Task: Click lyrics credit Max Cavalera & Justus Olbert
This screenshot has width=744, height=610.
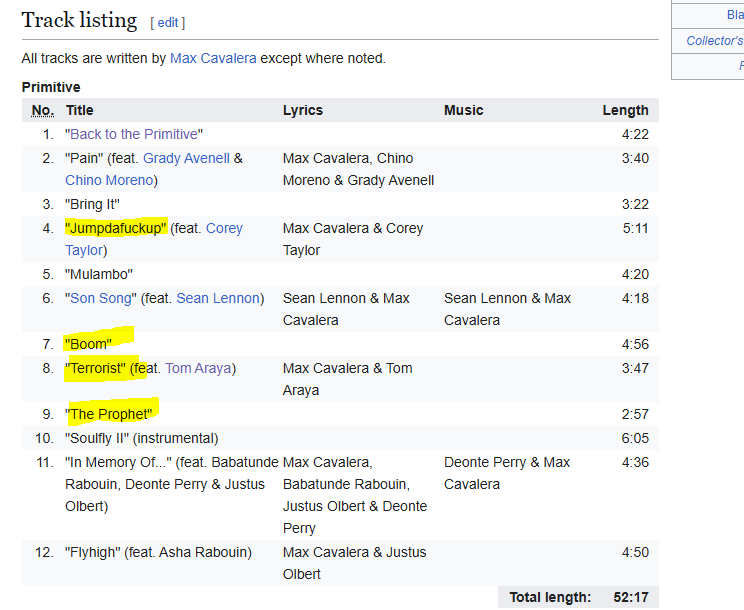Action: pos(355,563)
